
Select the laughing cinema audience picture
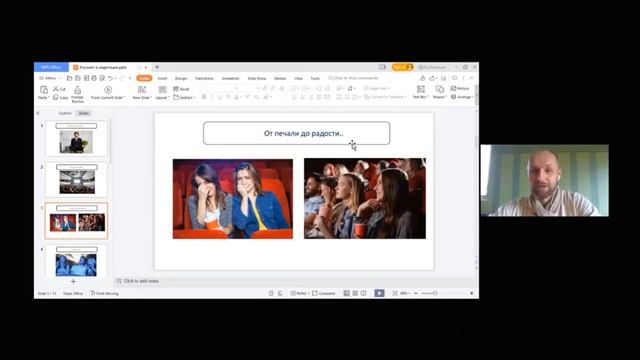365,198
